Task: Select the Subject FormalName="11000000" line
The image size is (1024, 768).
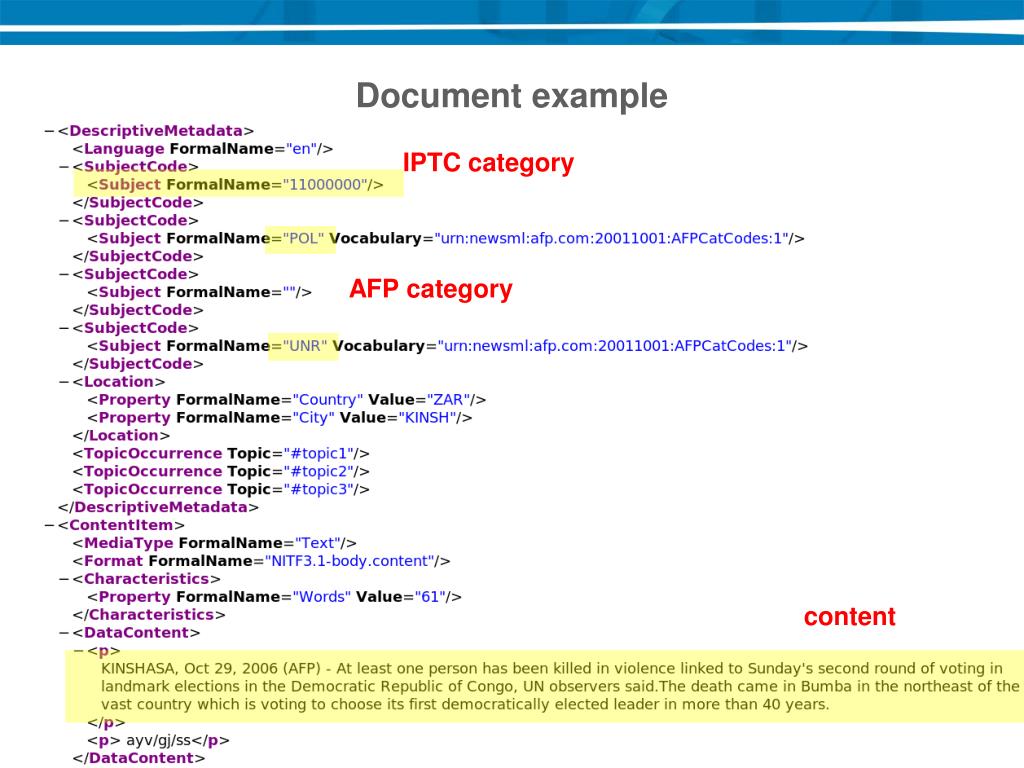Action: (236, 185)
